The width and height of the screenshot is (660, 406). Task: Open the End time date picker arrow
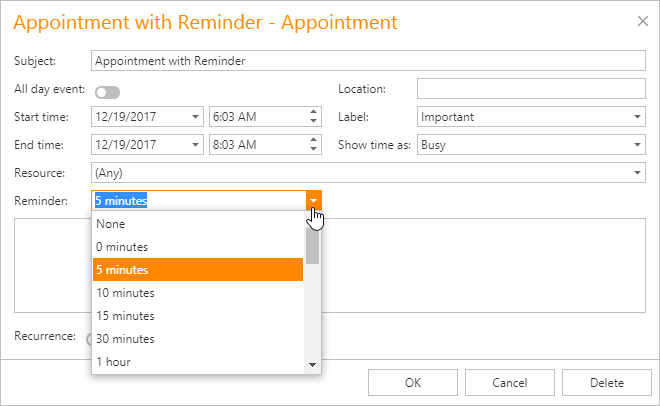[x=195, y=145]
